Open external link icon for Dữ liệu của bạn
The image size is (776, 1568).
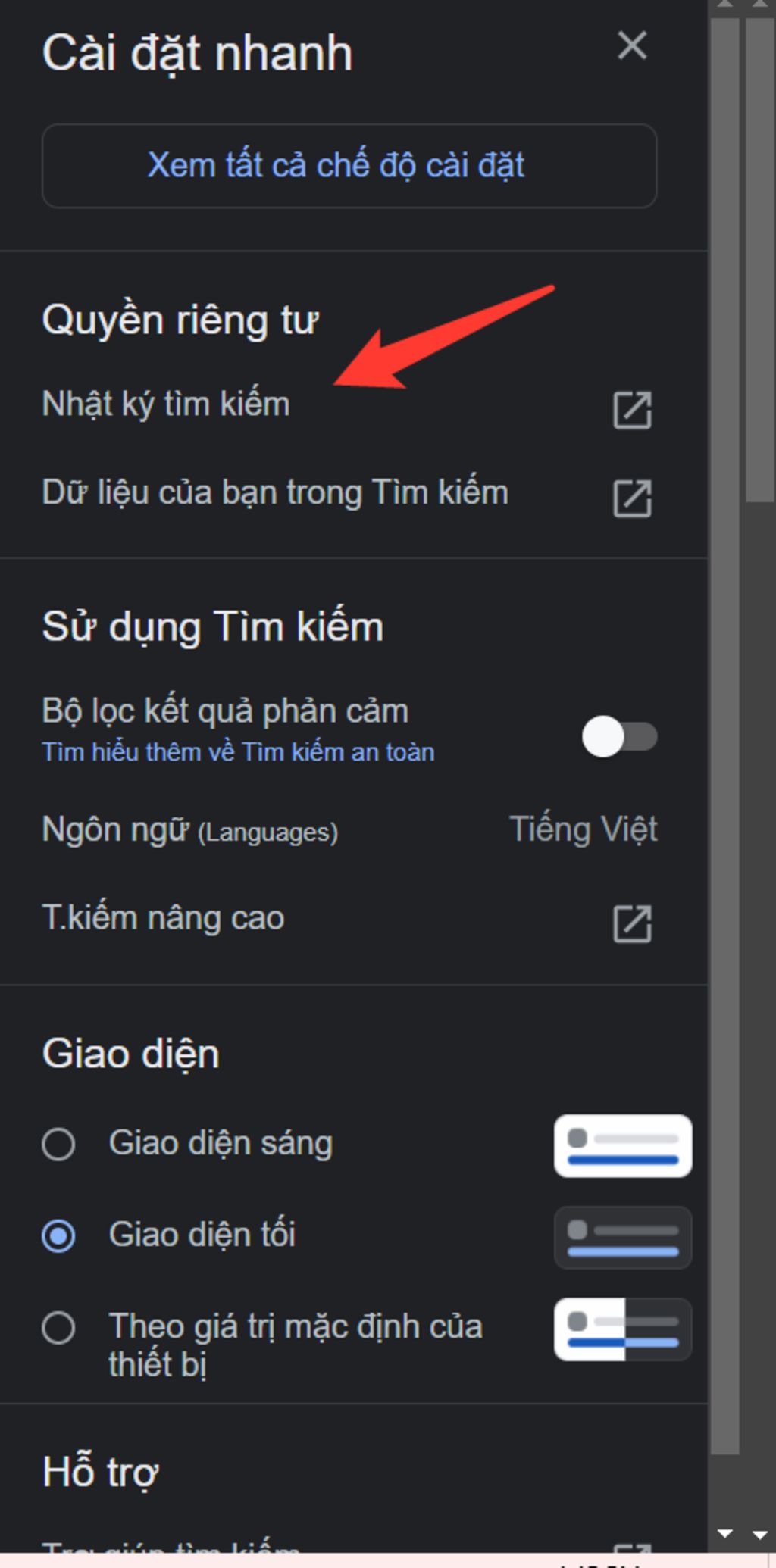[x=632, y=498]
